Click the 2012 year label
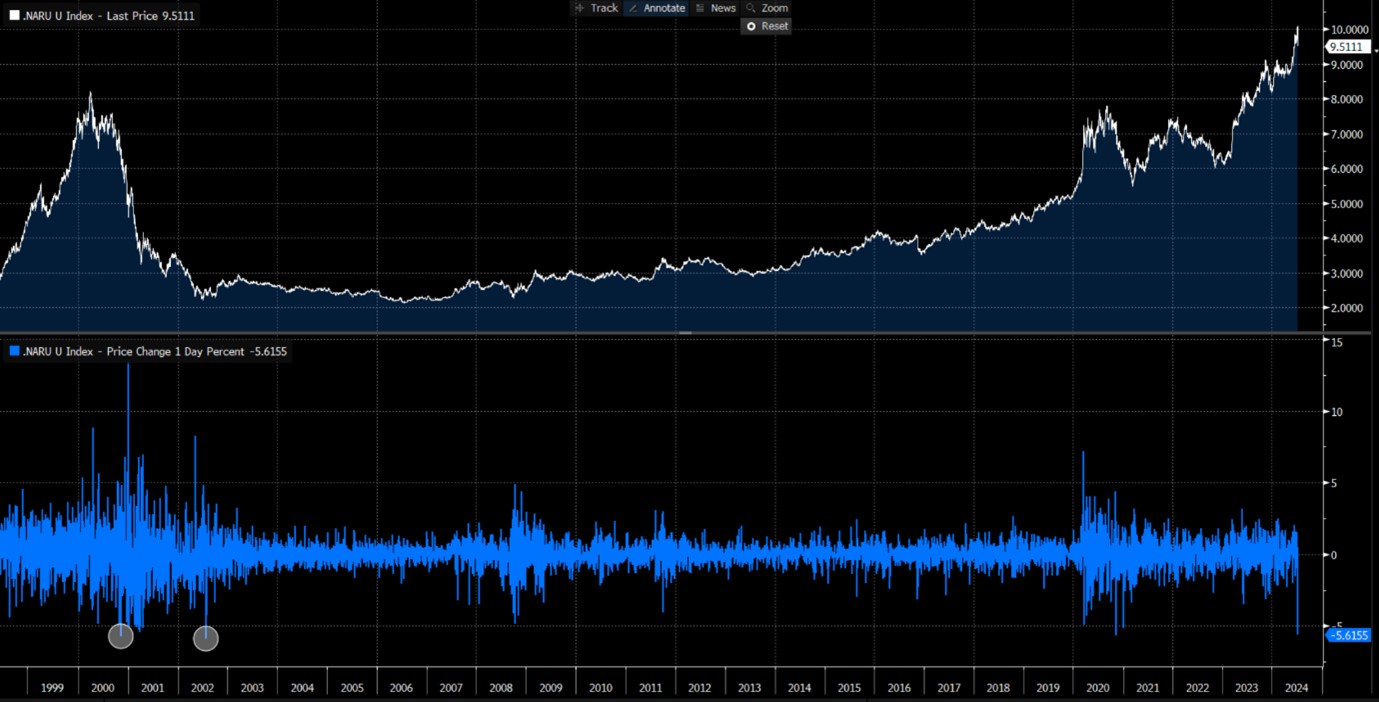The width and height of the screenshot is (1379, 702). click(x=700, y=688)
